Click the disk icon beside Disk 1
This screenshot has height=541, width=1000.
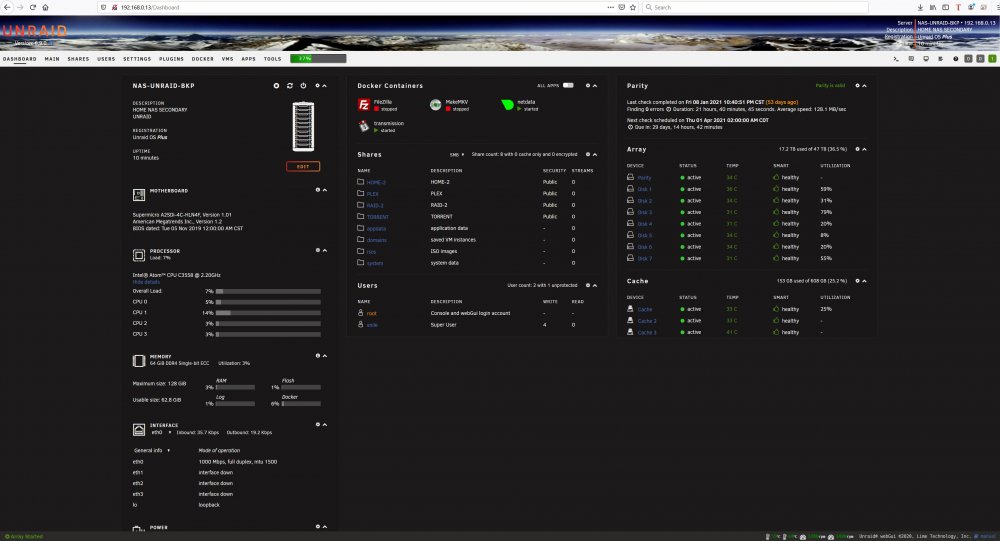click(x=630, y=189)
